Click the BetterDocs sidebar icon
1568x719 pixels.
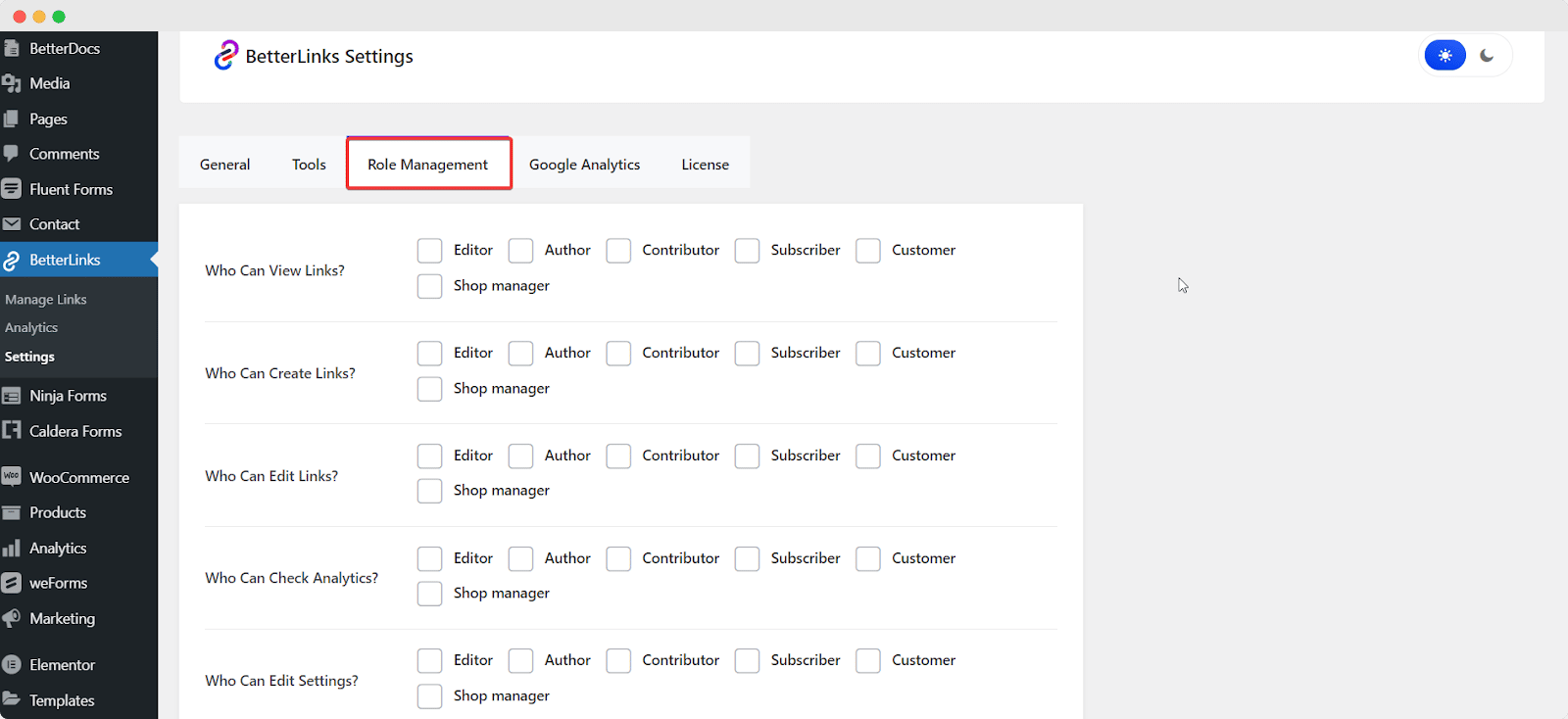(x=12, y=48)
